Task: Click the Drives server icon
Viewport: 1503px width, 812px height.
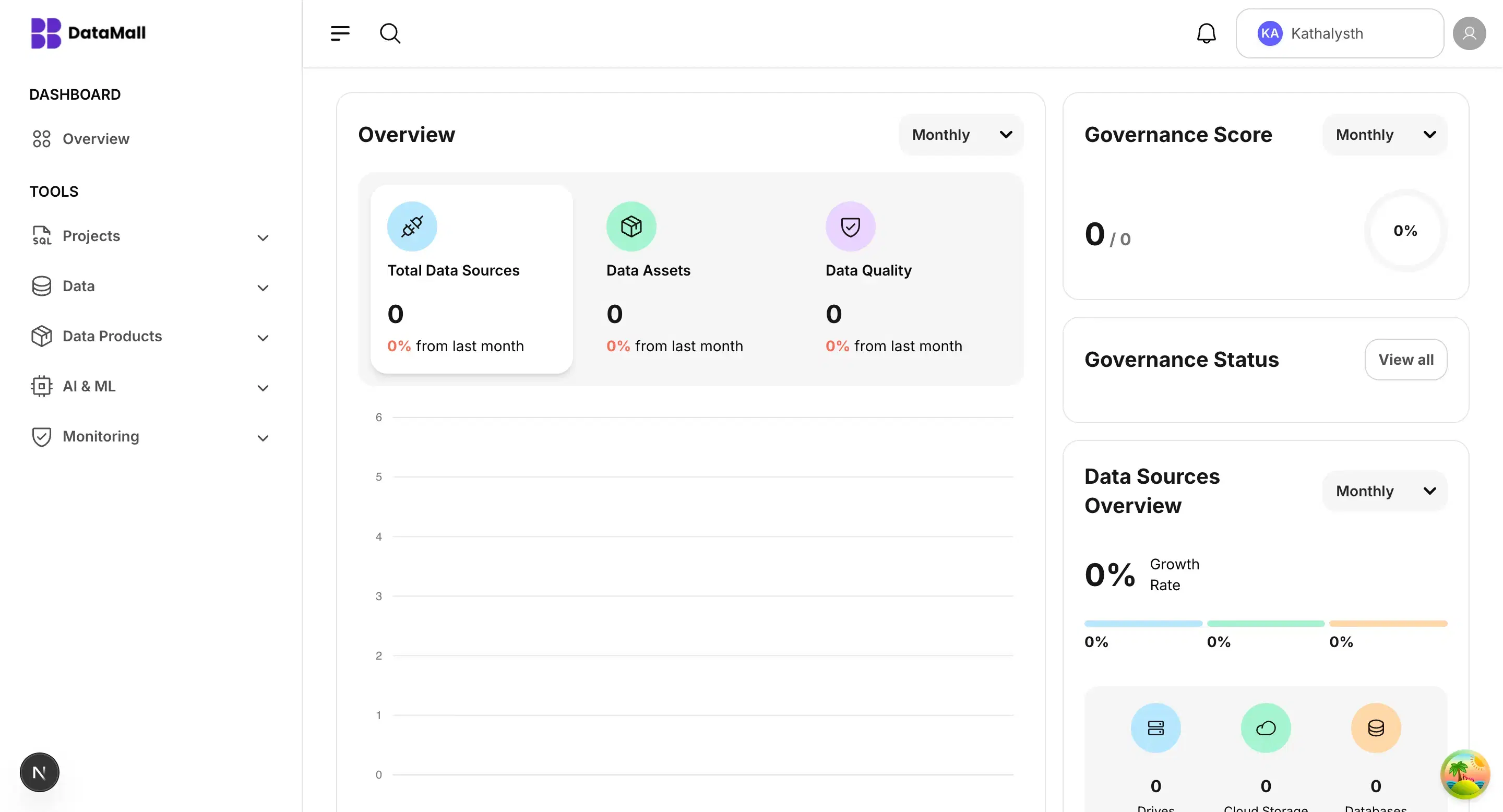Action: [x=1155, y=728]
